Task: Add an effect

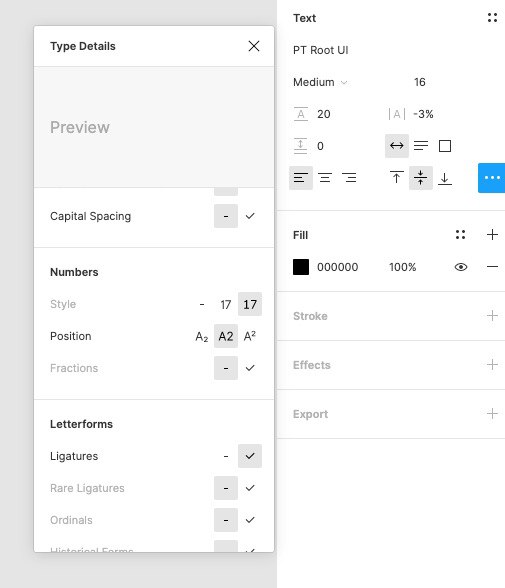Action: [x=492, y=364]
